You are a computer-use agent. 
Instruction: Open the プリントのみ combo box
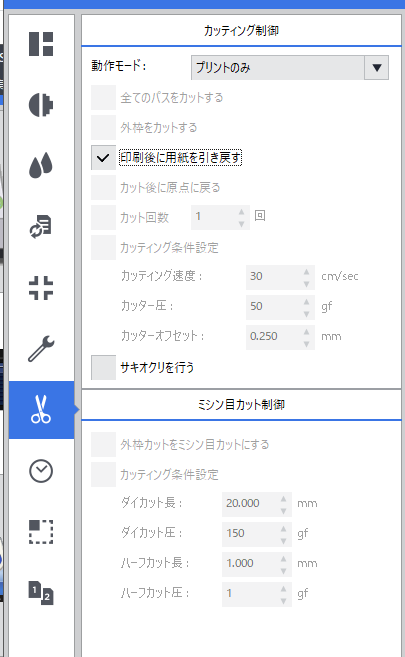(290, 67)
